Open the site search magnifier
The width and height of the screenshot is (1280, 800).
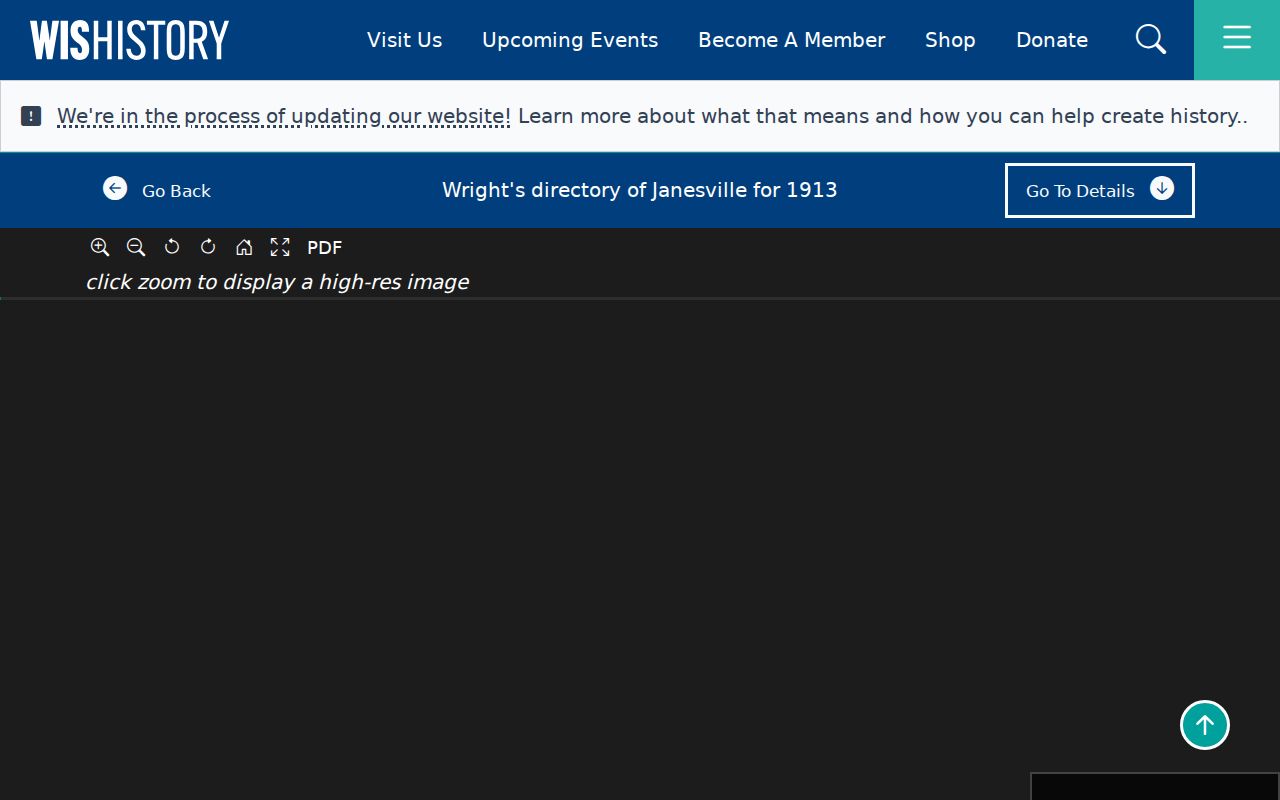tap(1151, 39)
